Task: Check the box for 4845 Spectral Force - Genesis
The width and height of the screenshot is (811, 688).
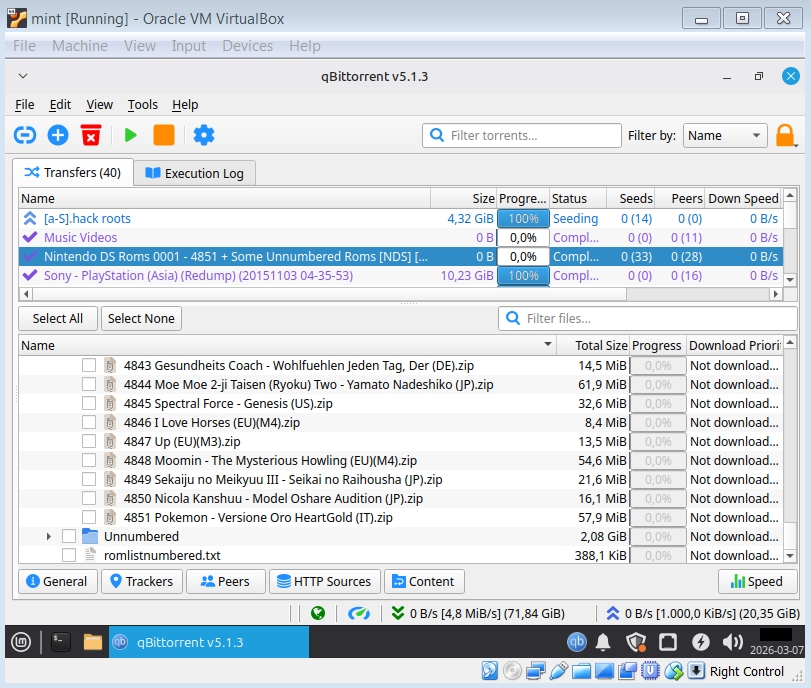Action: [x=89, y=403]
